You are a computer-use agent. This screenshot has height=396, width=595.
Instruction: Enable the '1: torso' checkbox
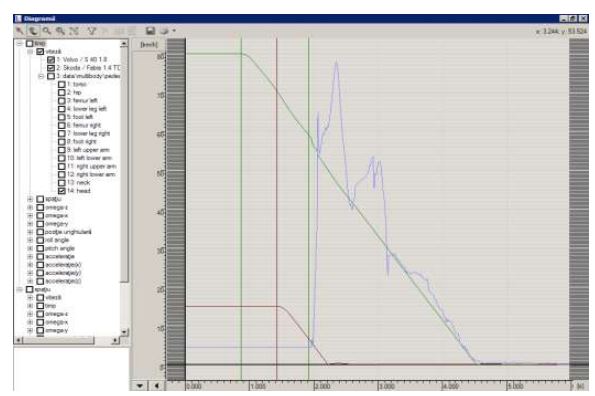point(61,84)
